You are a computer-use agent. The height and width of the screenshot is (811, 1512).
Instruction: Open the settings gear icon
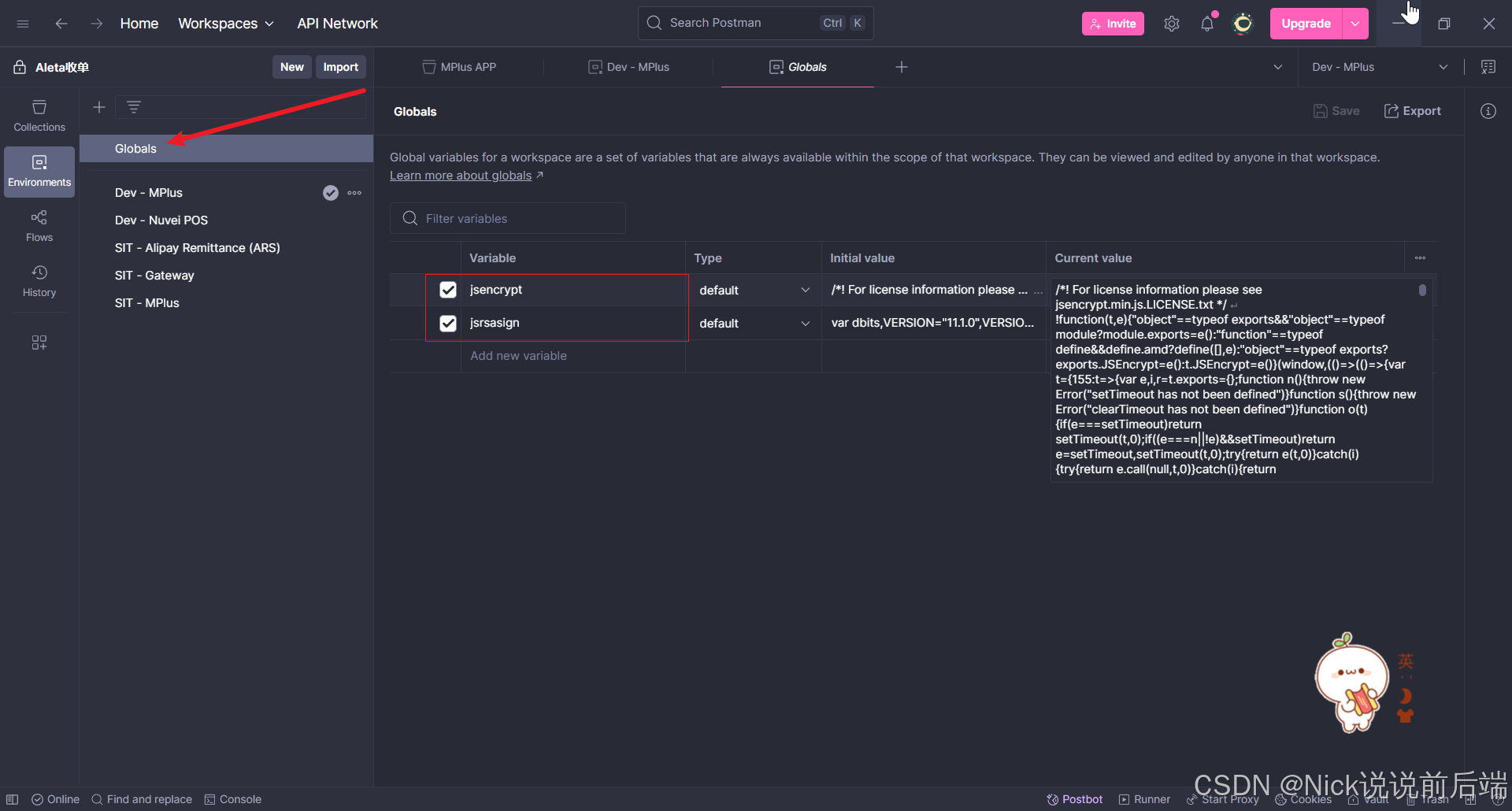click(1172, 24)
